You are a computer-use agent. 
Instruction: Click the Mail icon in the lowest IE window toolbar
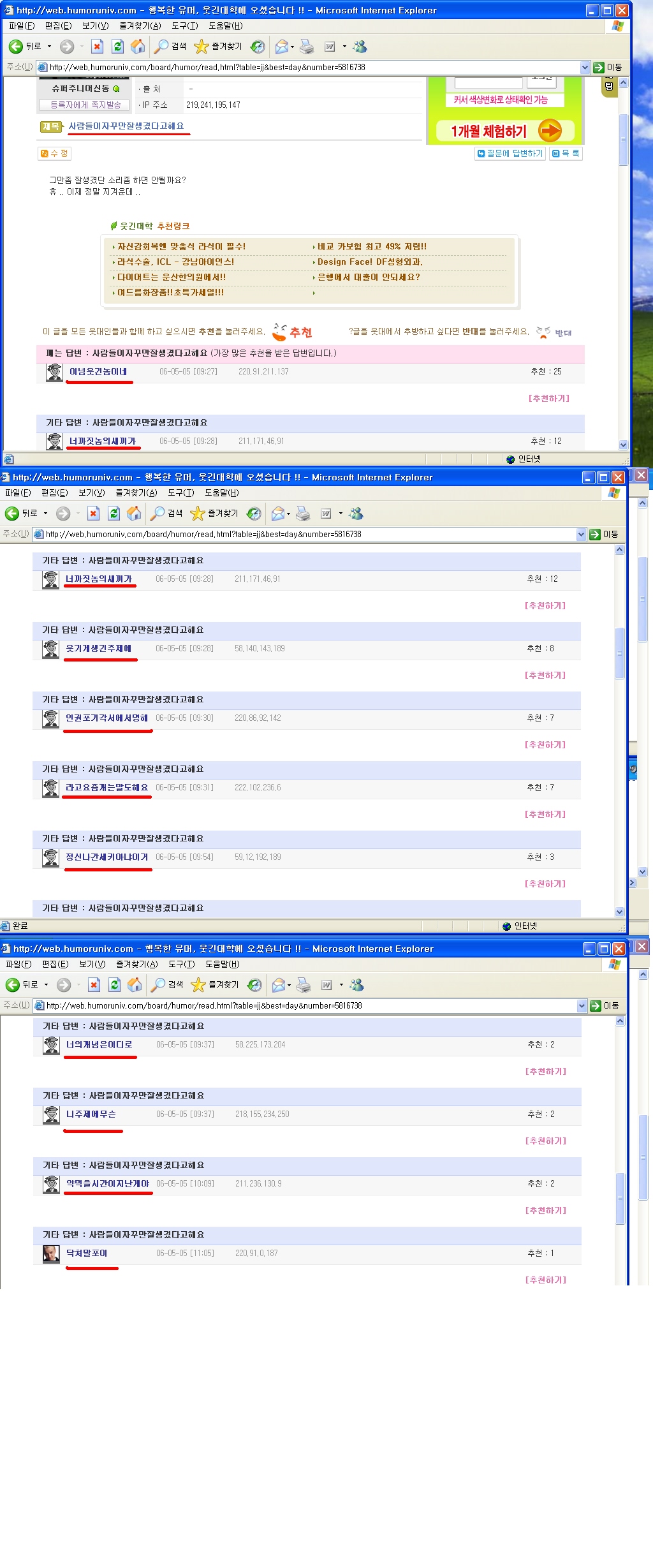pyautogui.click(x=278, y=985)
